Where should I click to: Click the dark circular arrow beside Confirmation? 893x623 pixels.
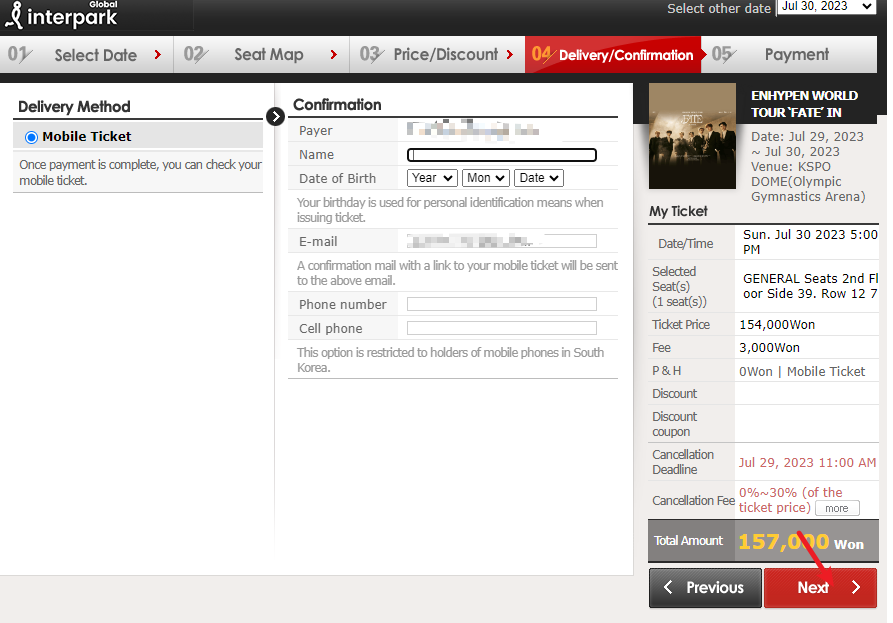click(277, 116)
